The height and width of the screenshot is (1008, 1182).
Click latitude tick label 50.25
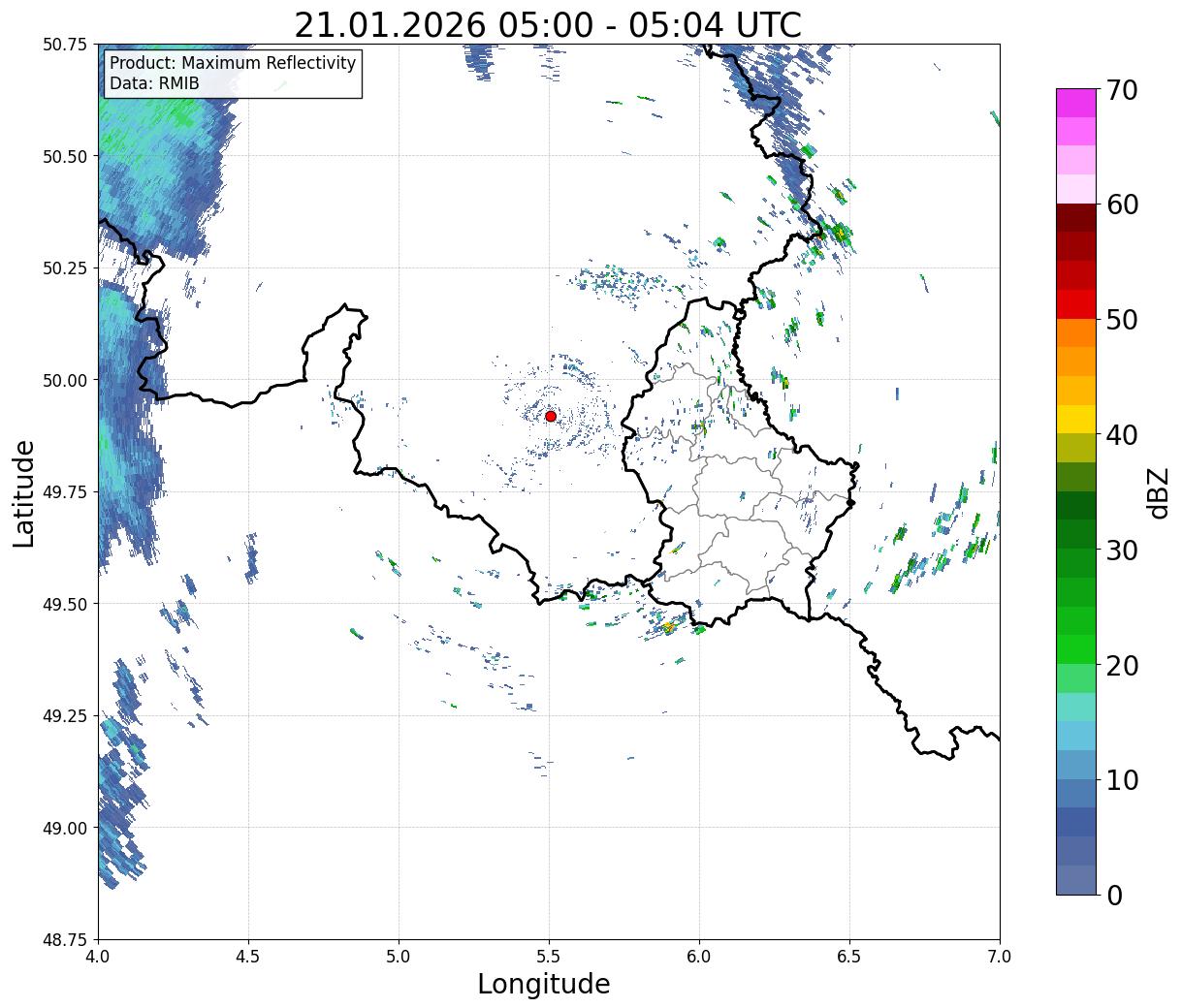65,268
